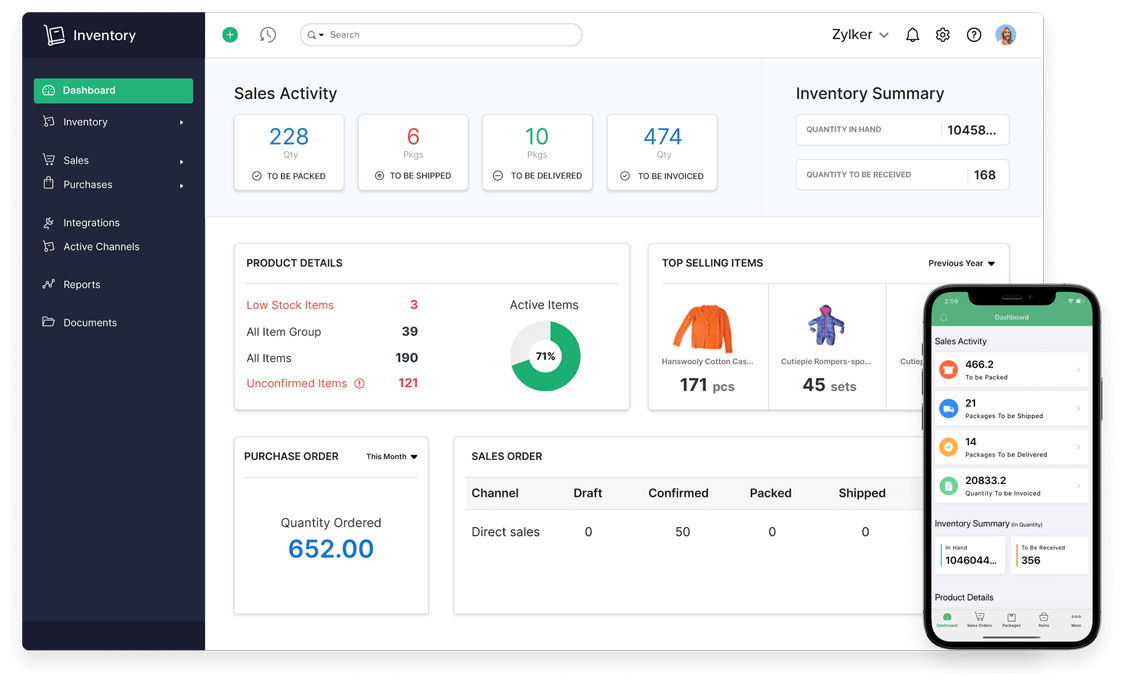This screenshot has height=682, width=1124.
Task: Open the recent activities history icon
Action: coord(267,34)
